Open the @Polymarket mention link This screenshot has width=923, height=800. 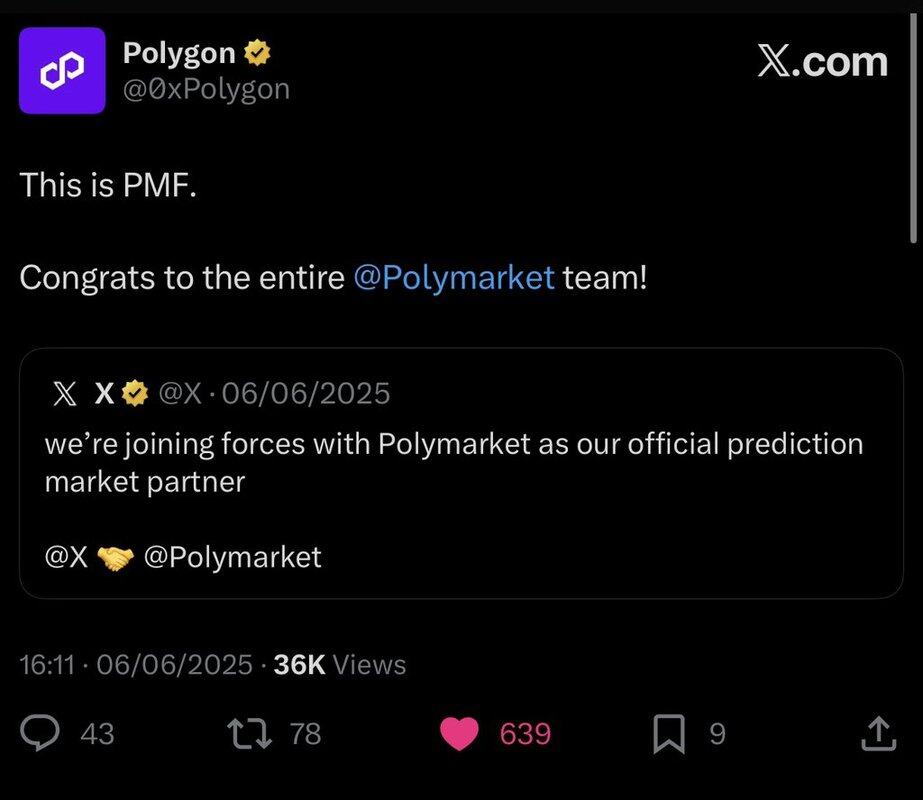(x=454, y=277)
